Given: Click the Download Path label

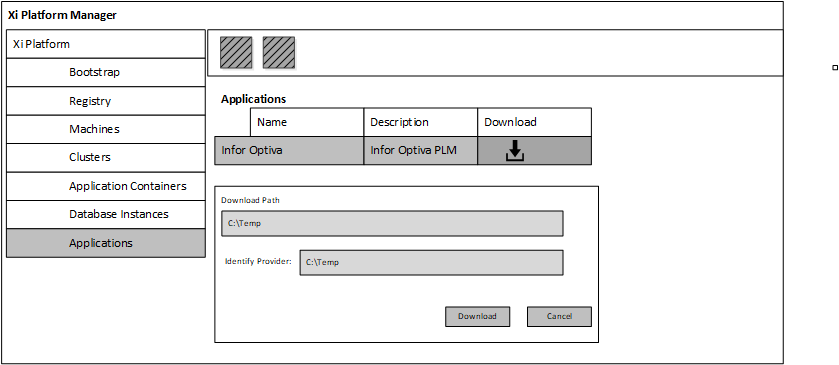Looking at the screenshot, I should pos(250,200).
